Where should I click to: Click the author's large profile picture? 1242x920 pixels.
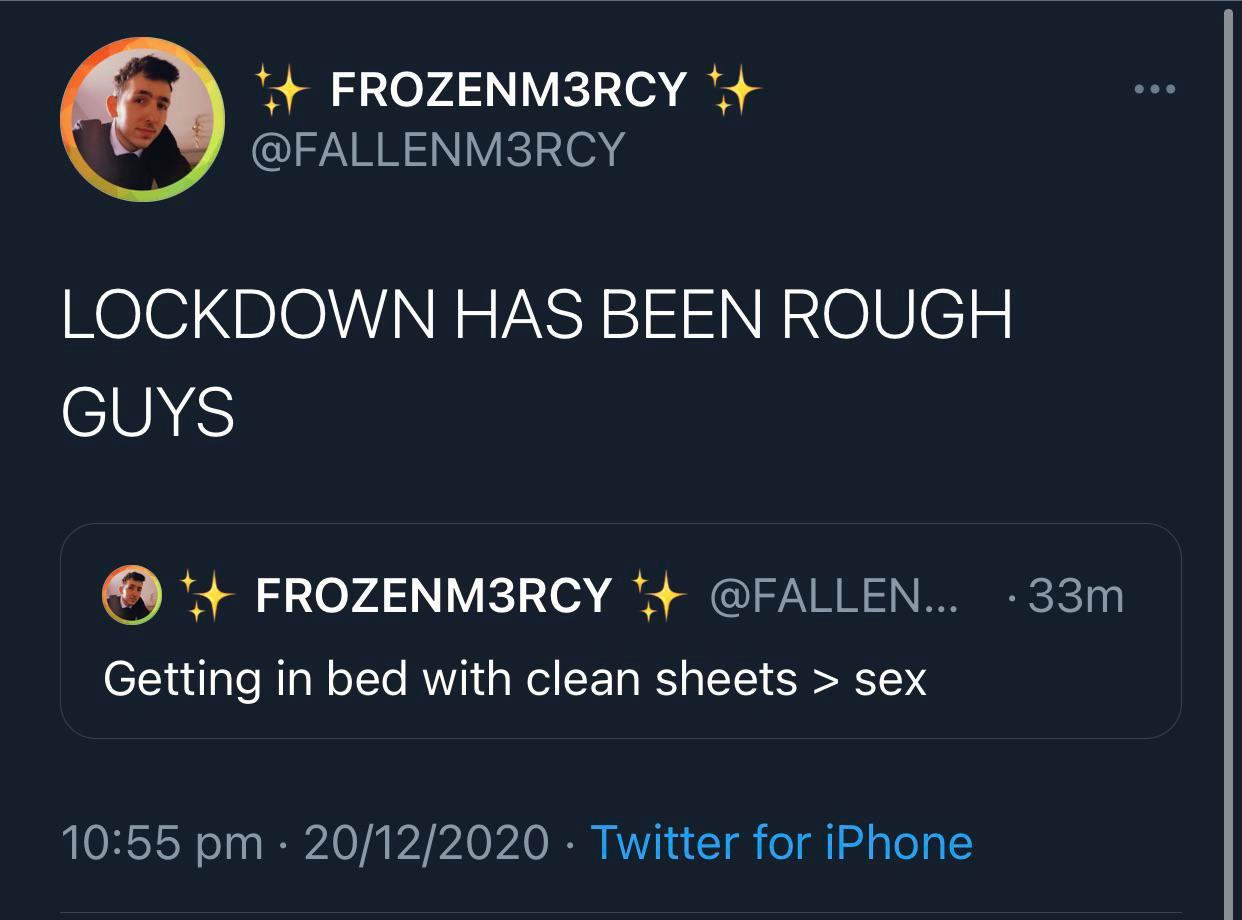point(142,119)
